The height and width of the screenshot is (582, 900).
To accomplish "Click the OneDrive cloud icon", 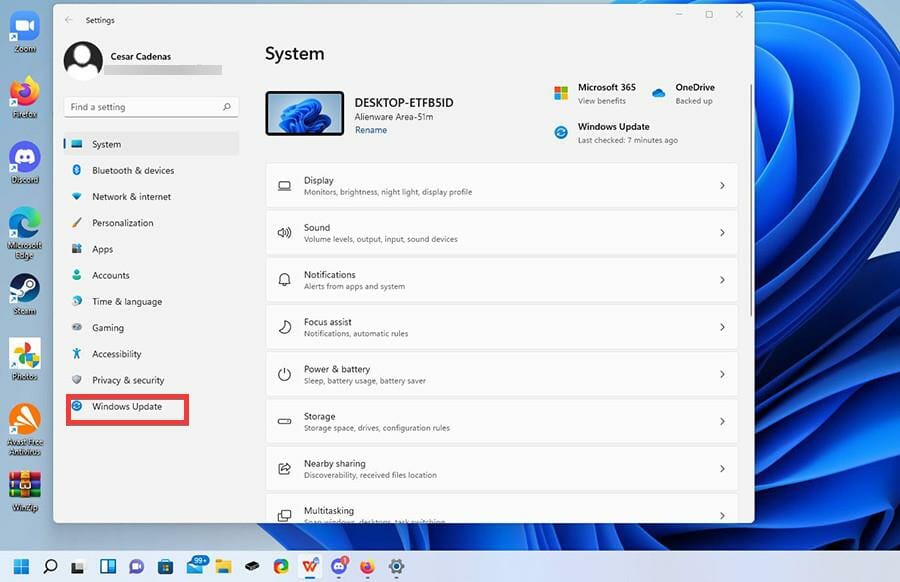I will [x=658, y=93].
